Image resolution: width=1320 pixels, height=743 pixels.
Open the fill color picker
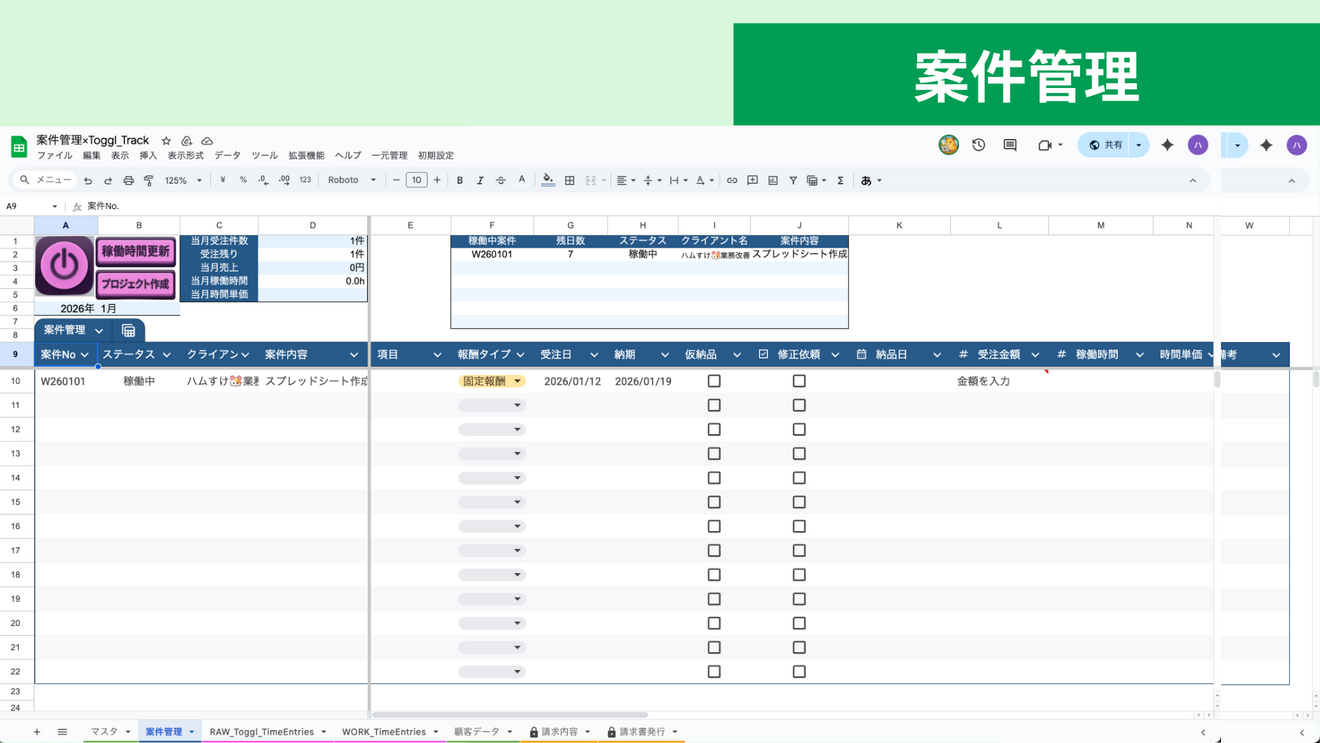(548, 181)
